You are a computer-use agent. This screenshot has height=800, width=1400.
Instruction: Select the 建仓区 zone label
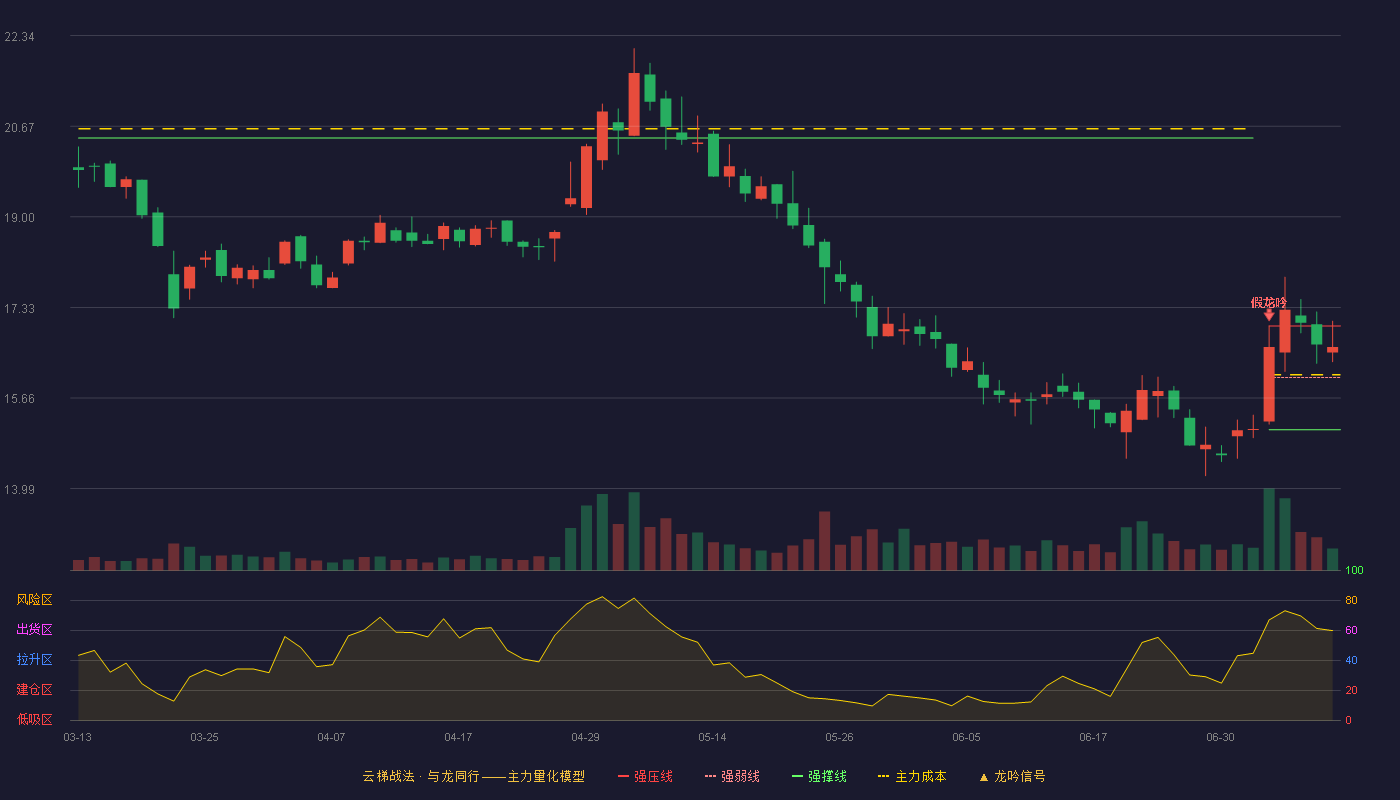tap(34, 690)
